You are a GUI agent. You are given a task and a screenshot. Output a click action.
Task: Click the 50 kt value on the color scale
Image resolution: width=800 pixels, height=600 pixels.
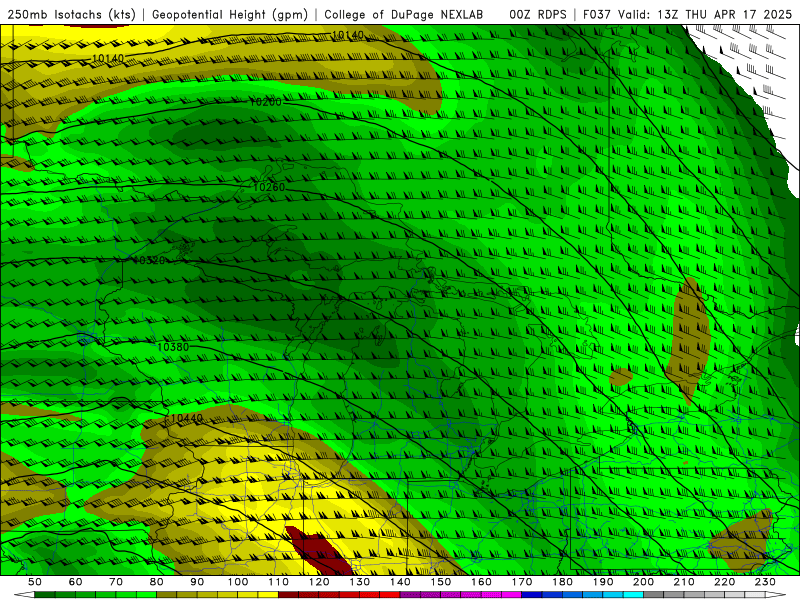(x=35, y=582)
